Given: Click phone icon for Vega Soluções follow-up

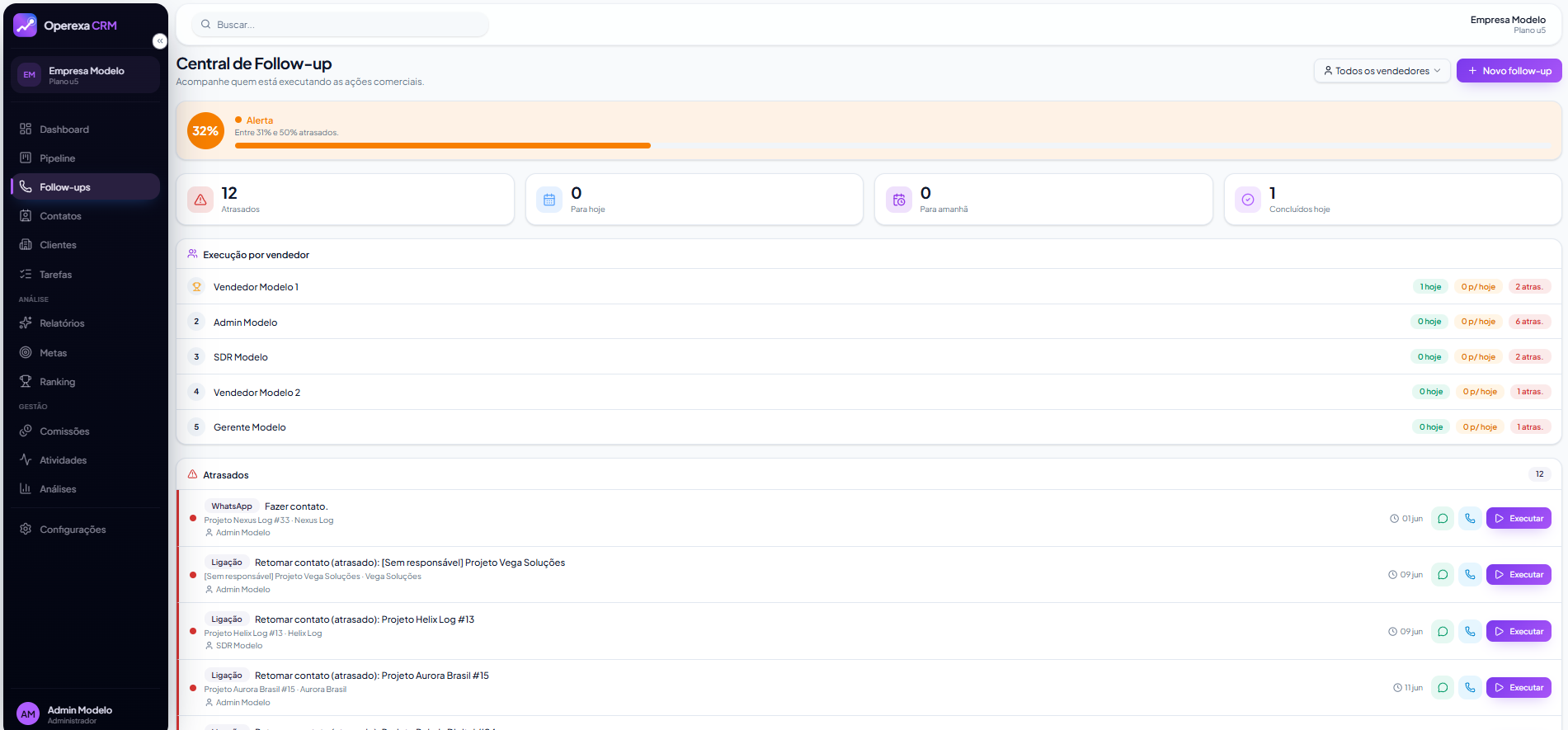Looking at the screenshot, I should 1470,575.
